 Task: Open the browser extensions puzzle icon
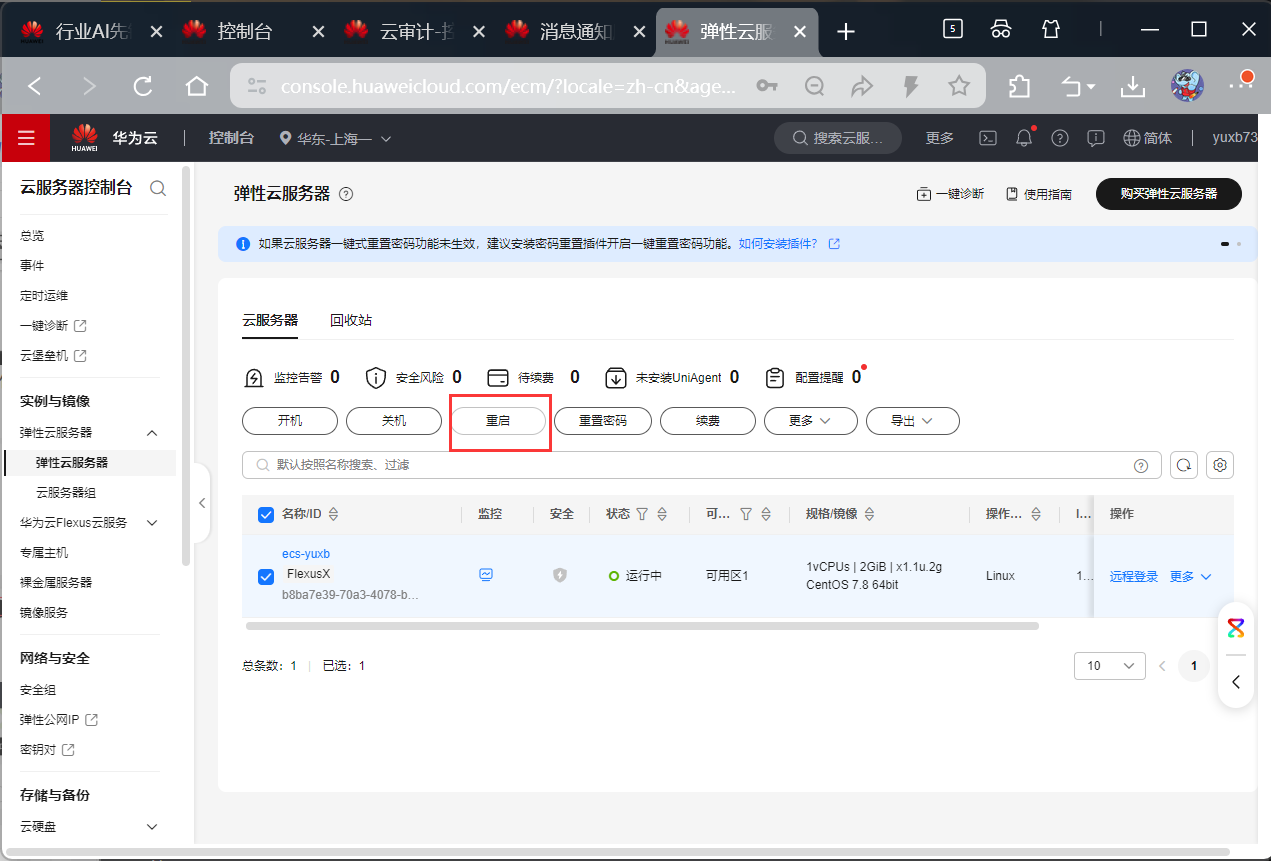click(x=1019, y=87)
